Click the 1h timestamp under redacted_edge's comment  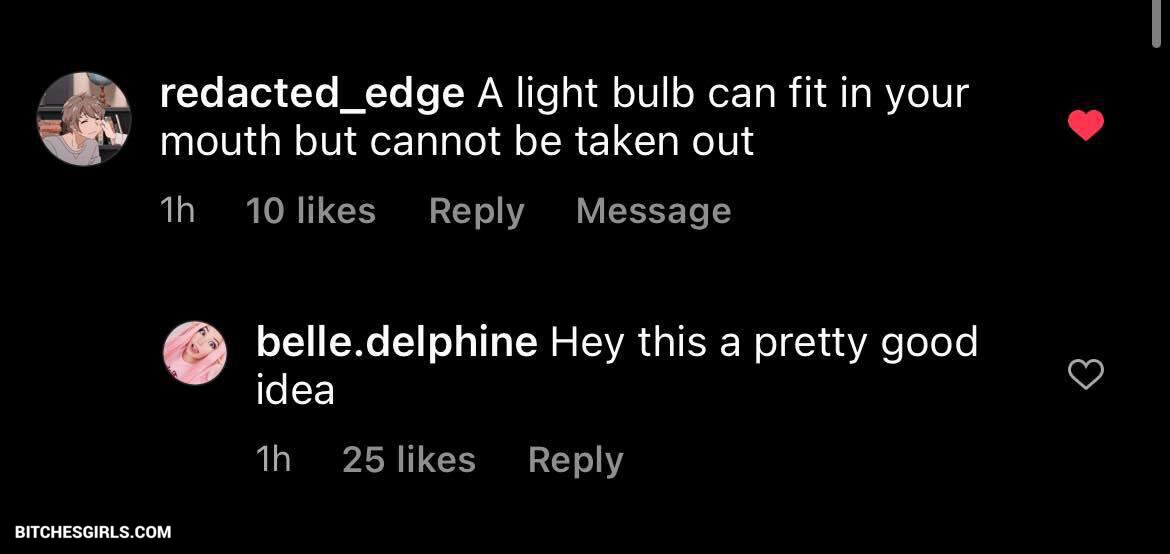(177, 211)
